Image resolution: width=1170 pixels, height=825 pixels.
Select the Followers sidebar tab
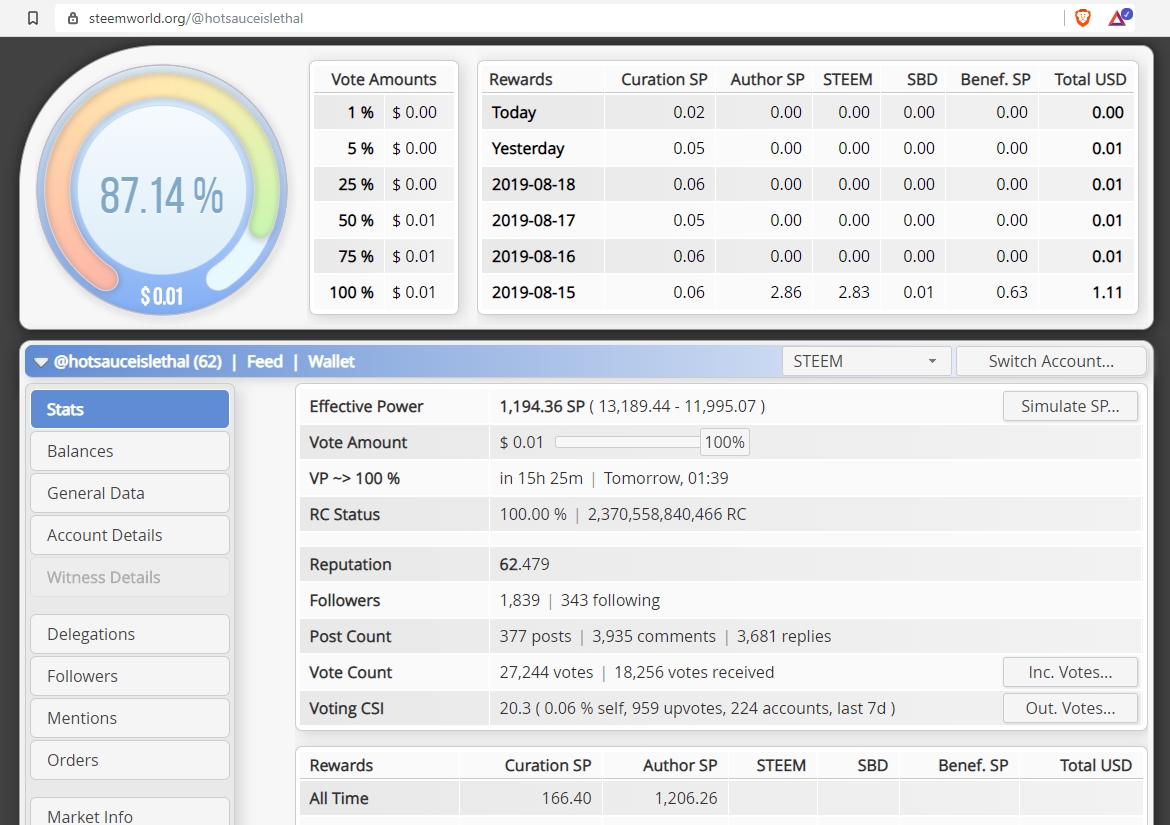coord(130,676)
